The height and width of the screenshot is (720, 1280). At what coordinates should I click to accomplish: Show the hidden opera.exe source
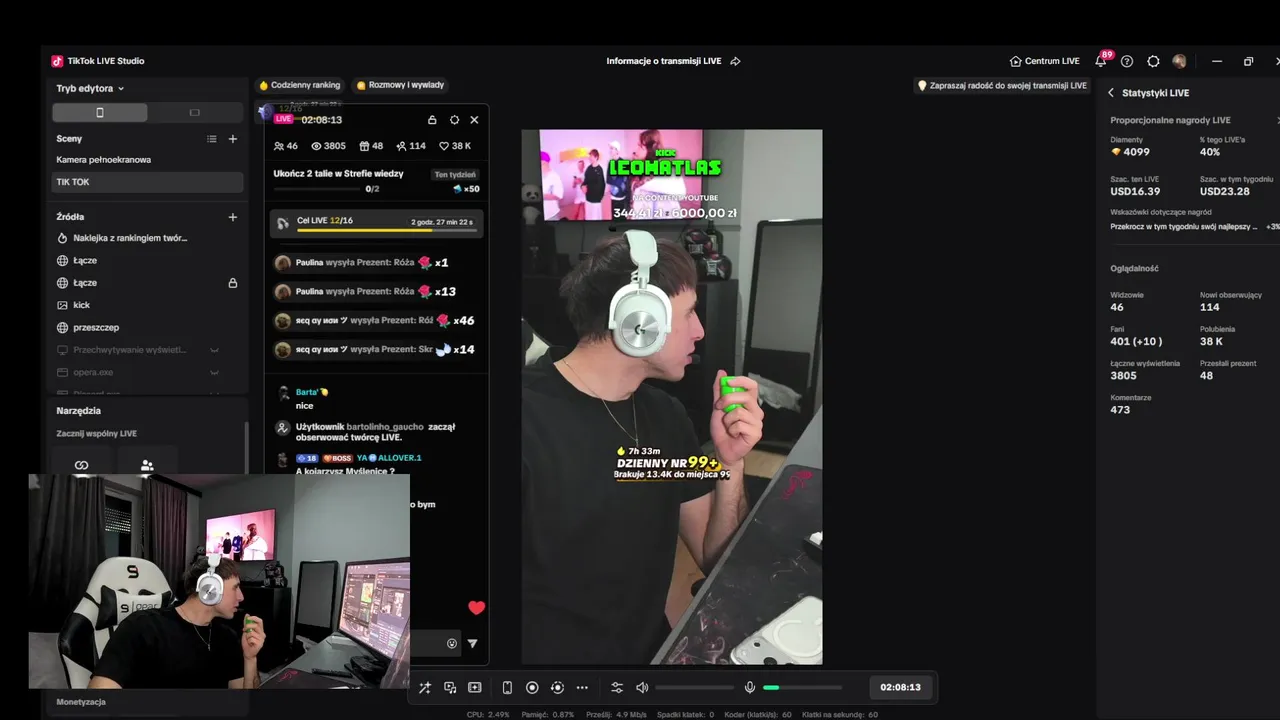pyautogui.click(x=214, y=372)
